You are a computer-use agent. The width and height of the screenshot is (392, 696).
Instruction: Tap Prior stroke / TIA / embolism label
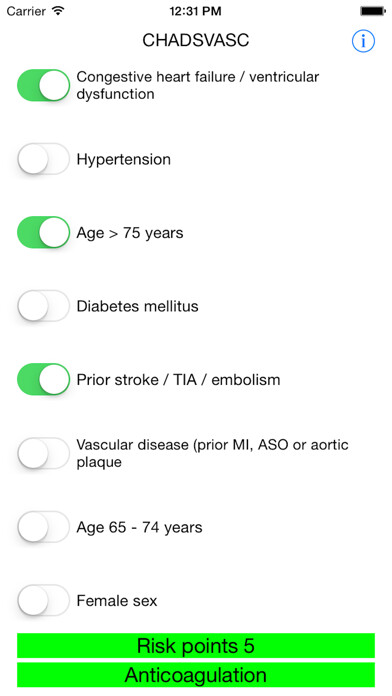(178, 380)
